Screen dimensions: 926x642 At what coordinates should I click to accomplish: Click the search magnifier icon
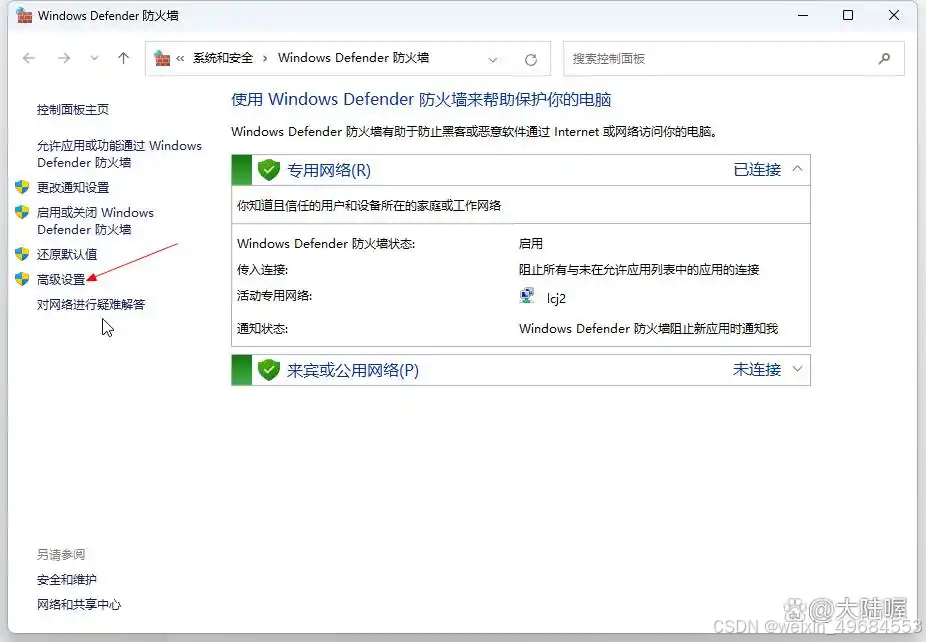[x=884, y=59]
